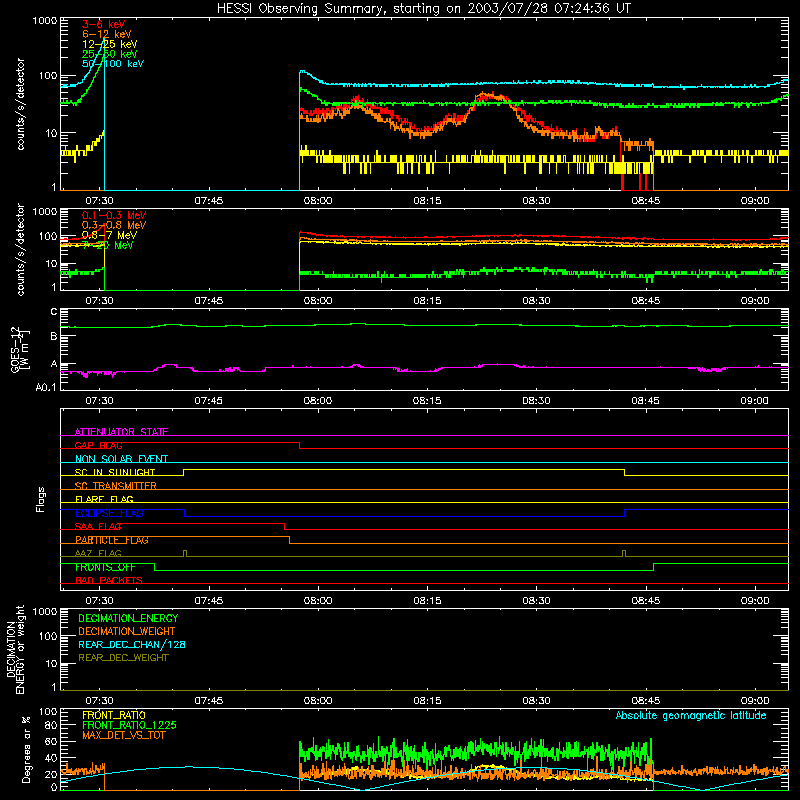Screen dimensions: 800x800
Task: Select the MAX_DET_VS_TOT legend label
Action: [123, 735]
